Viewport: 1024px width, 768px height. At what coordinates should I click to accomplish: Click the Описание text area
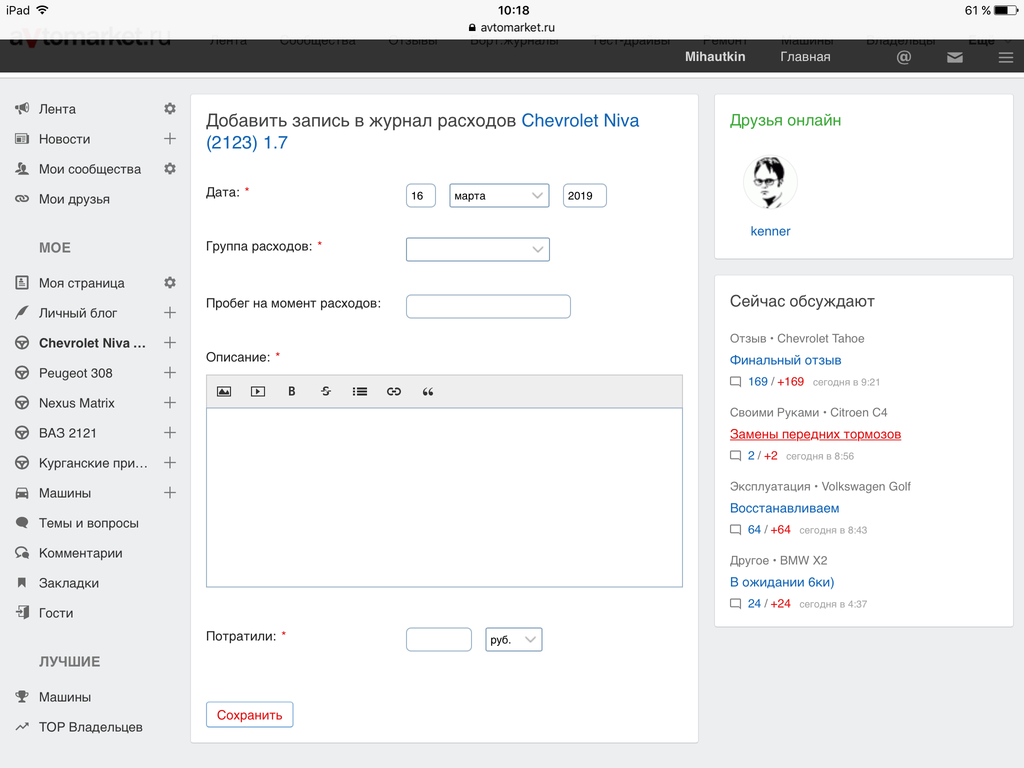[x=444, y=498]
